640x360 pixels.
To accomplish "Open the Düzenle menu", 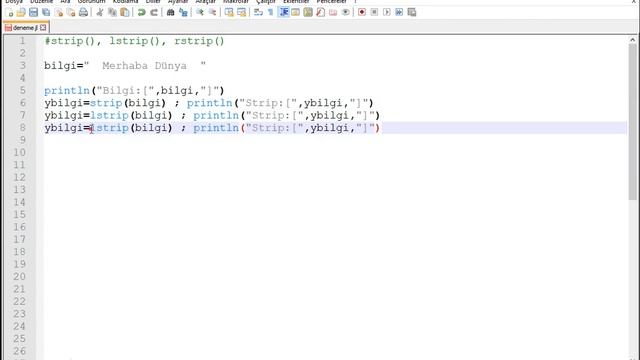I will [x=42, y=2].
